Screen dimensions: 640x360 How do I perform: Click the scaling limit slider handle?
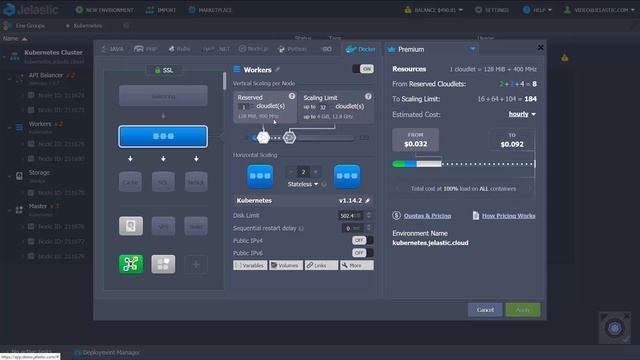pyautogui.click(x=289, y=138)
